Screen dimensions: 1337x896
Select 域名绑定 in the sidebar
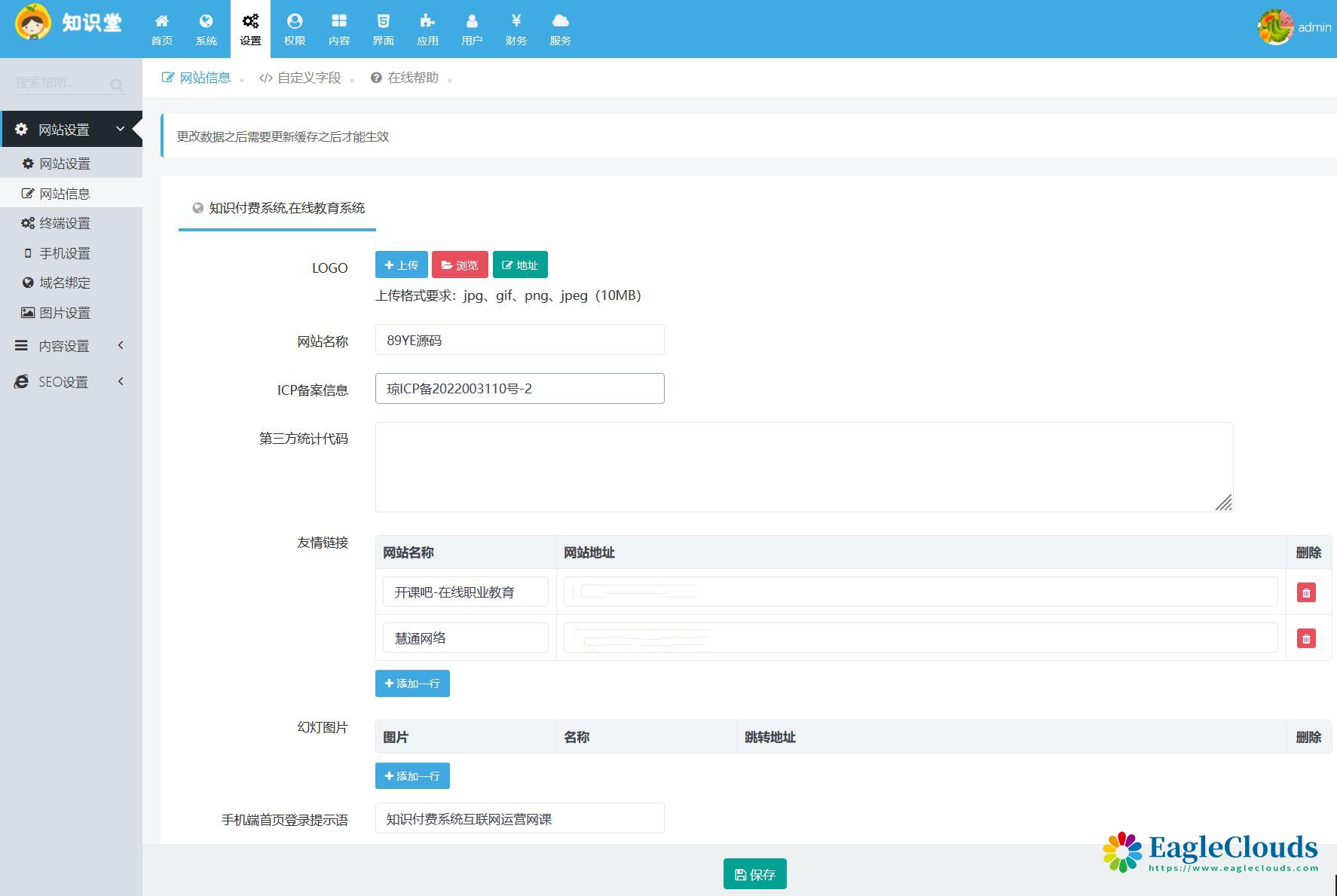click(x=64, y=283)
